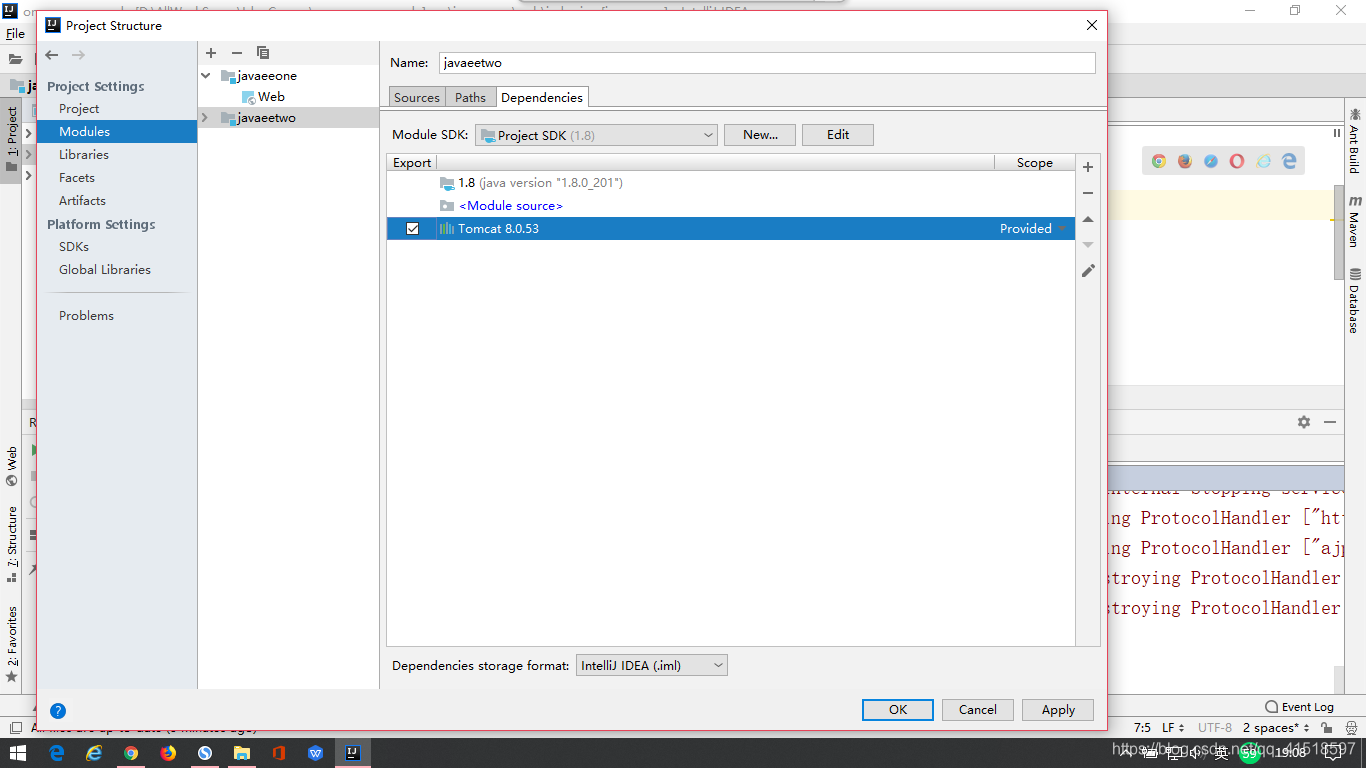1366x768 pixels.
Task: Click Apply button
Action: pyautogui.click(x=1058, y=710)
